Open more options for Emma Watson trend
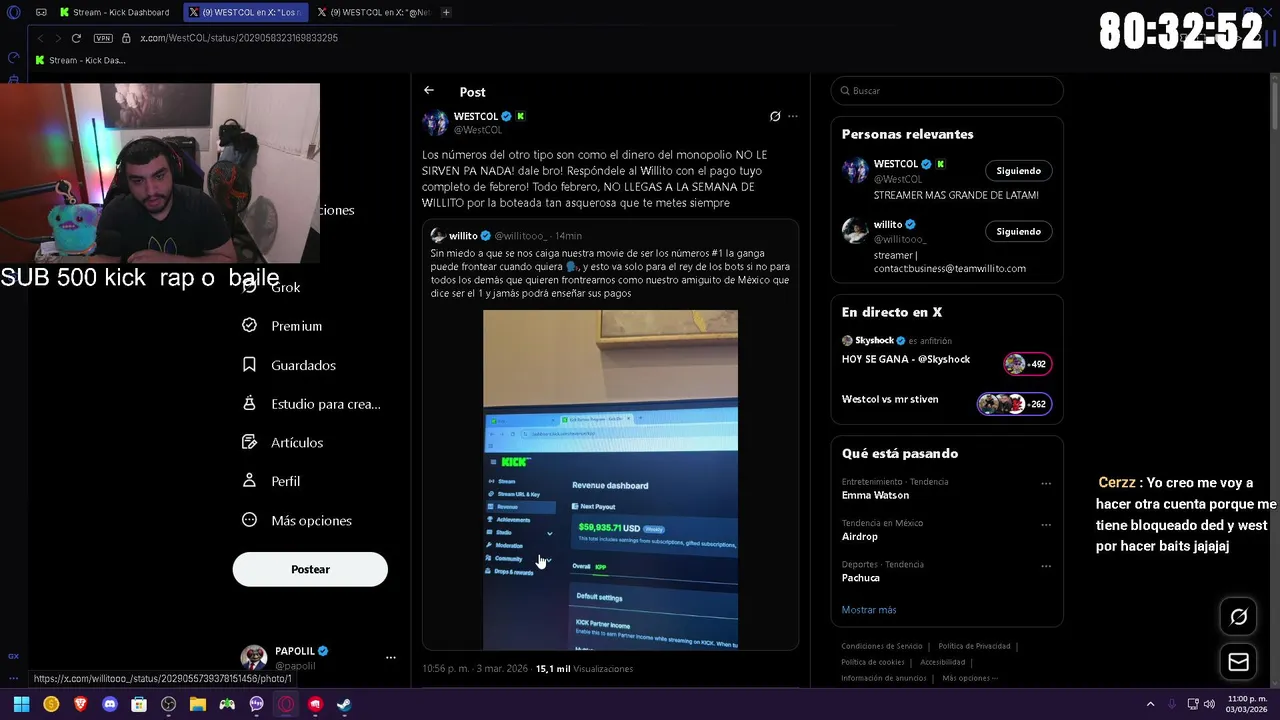The width and height of the screenshot is (1280, 720). 1046,484
